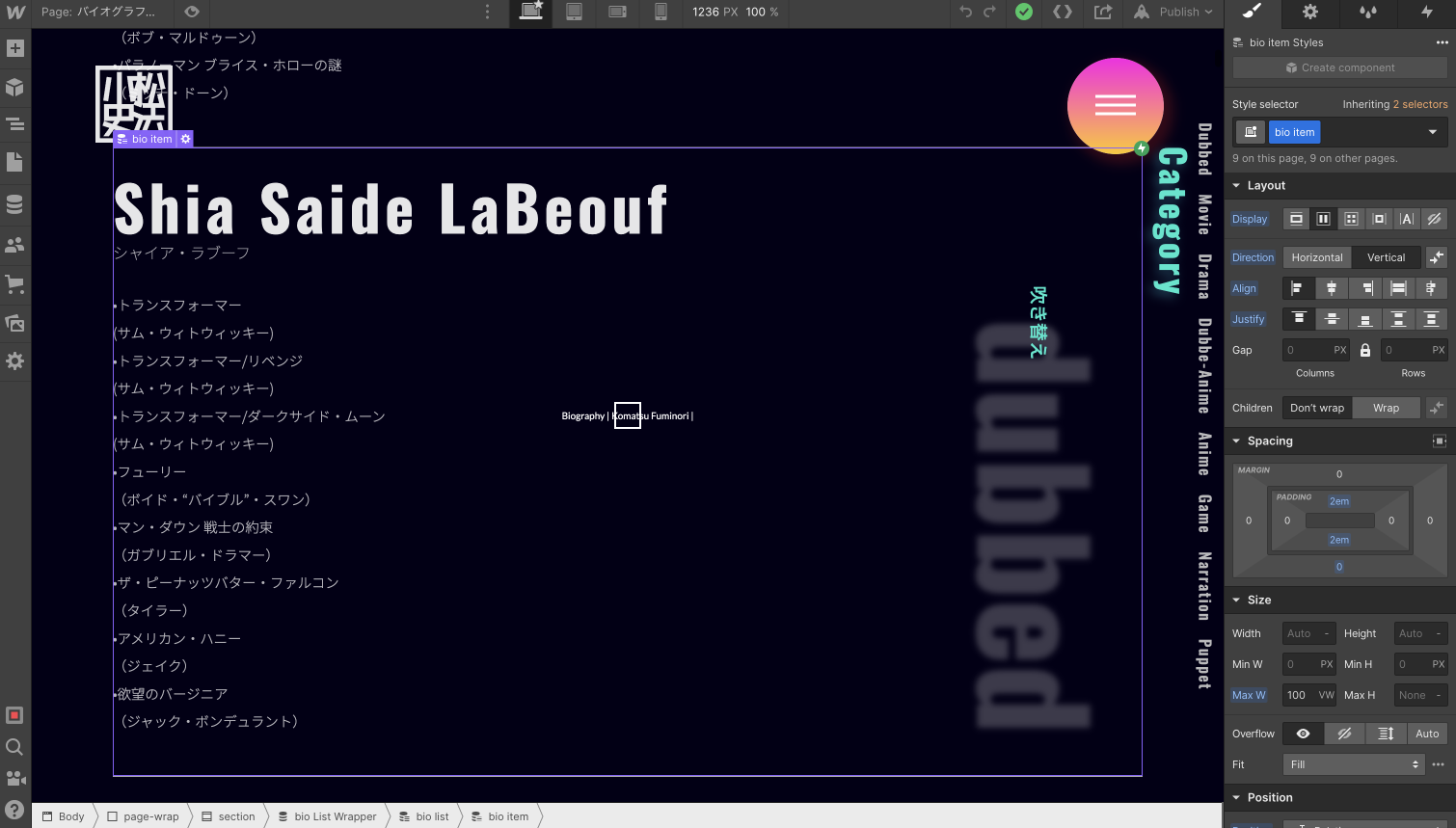Select the Don't wrap children option

pyautogui.click(x=1317, y=408)
